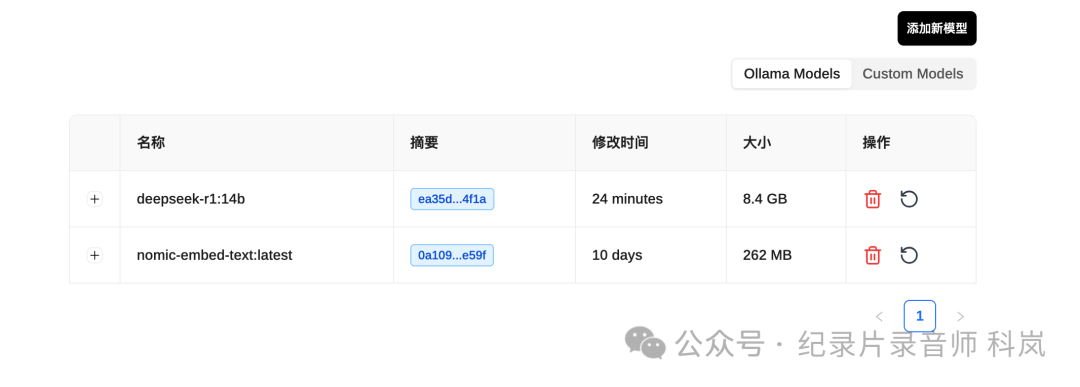1080x387 pixels.
Task: Go to the previous page arrow
Action: point(879,317)
